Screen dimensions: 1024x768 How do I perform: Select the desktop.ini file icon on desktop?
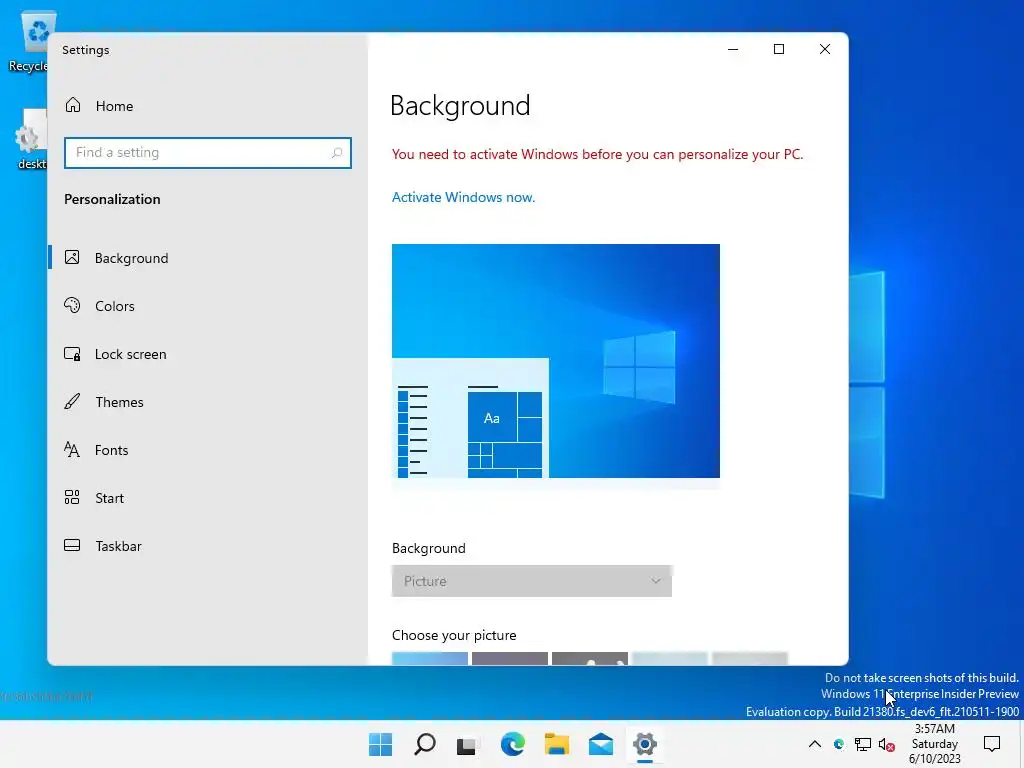pos(31,140)
